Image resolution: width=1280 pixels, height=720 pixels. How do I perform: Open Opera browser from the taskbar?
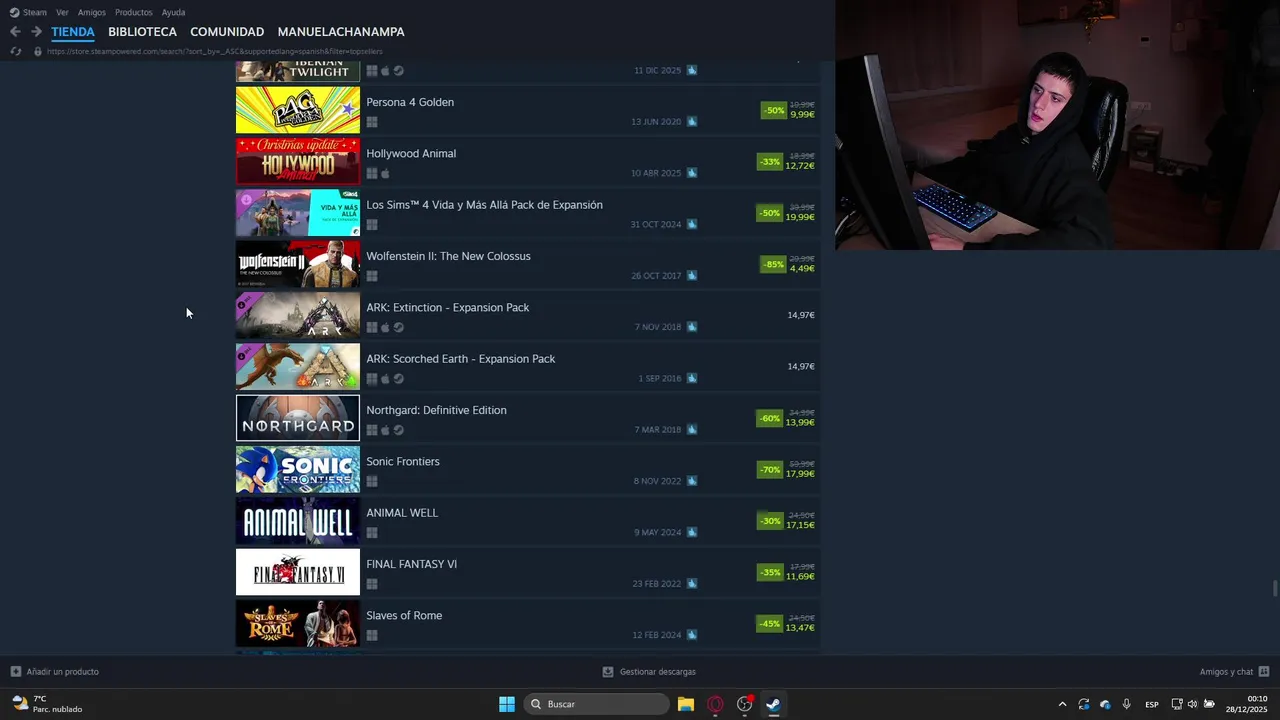tap(715, 704)
